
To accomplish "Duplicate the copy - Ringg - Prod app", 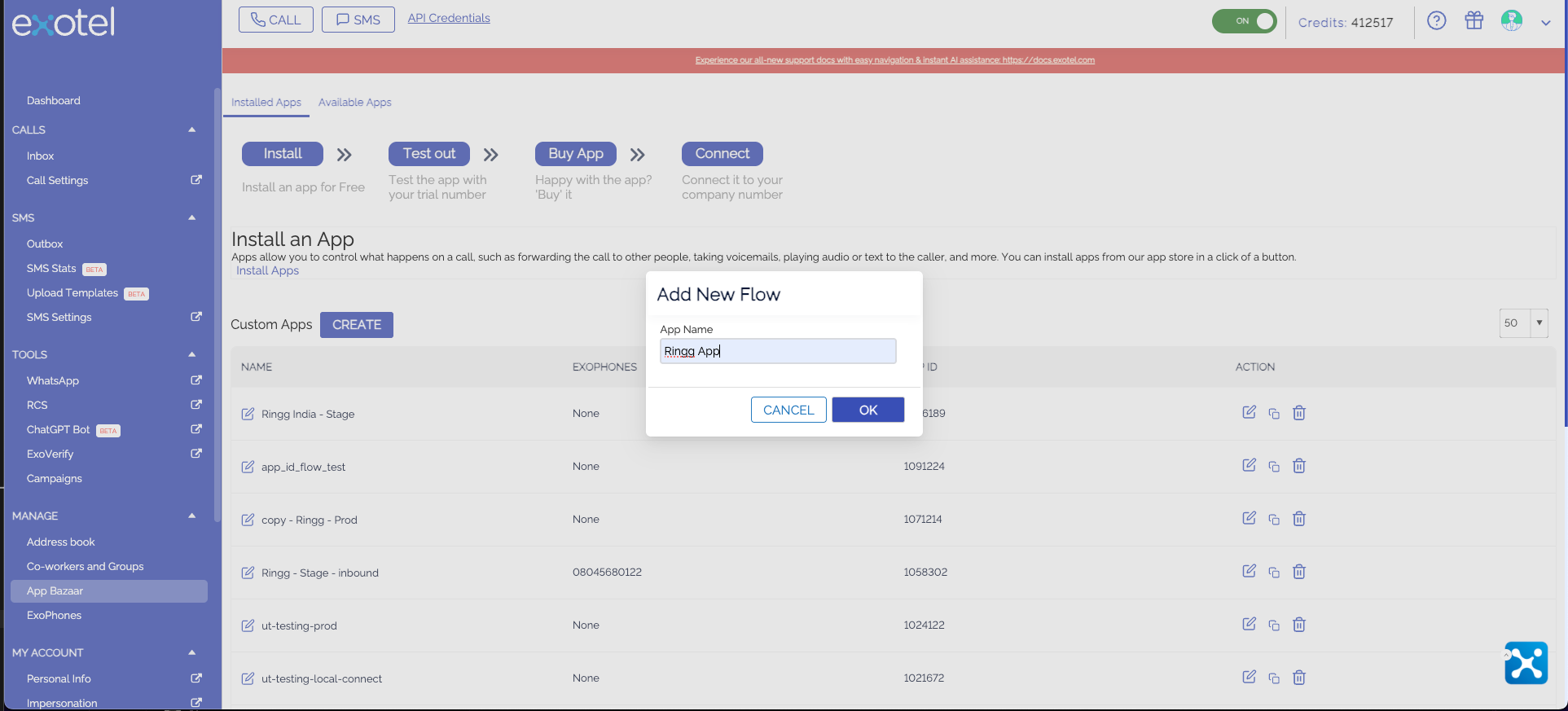I will 1274,520.
